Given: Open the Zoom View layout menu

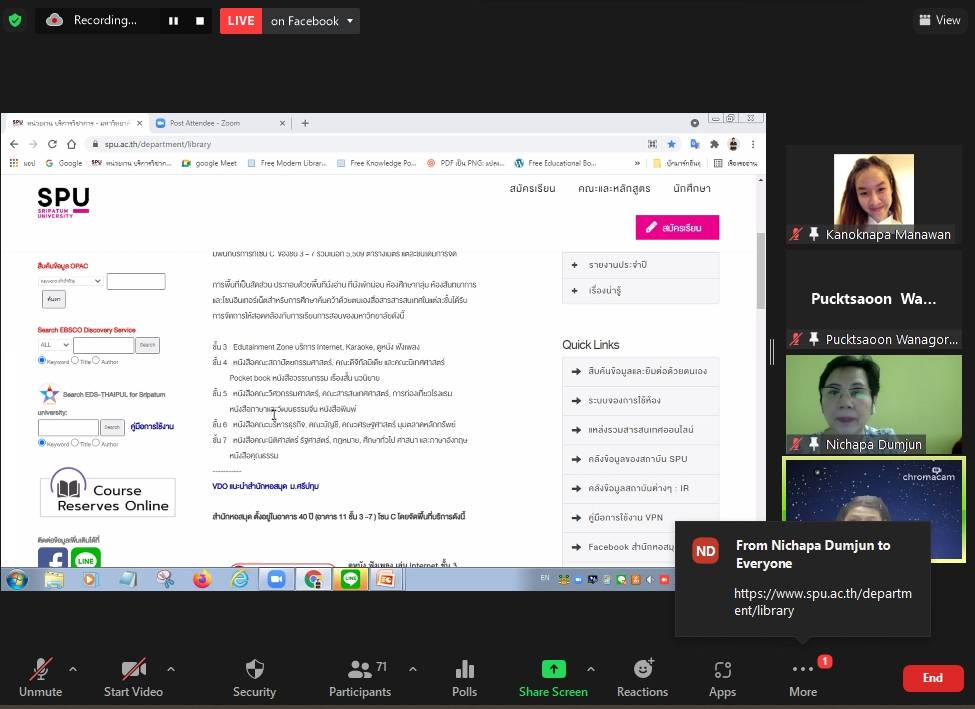Looking at the screenshot, I should 940,20.
